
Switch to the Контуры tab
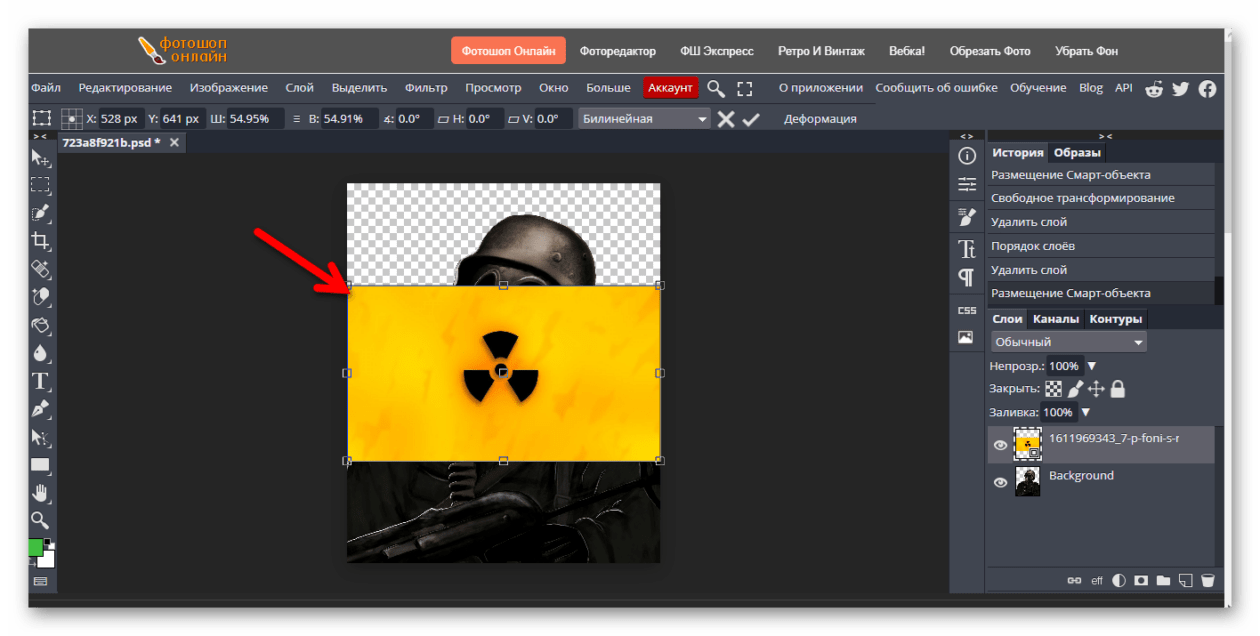pos(1116,319)
